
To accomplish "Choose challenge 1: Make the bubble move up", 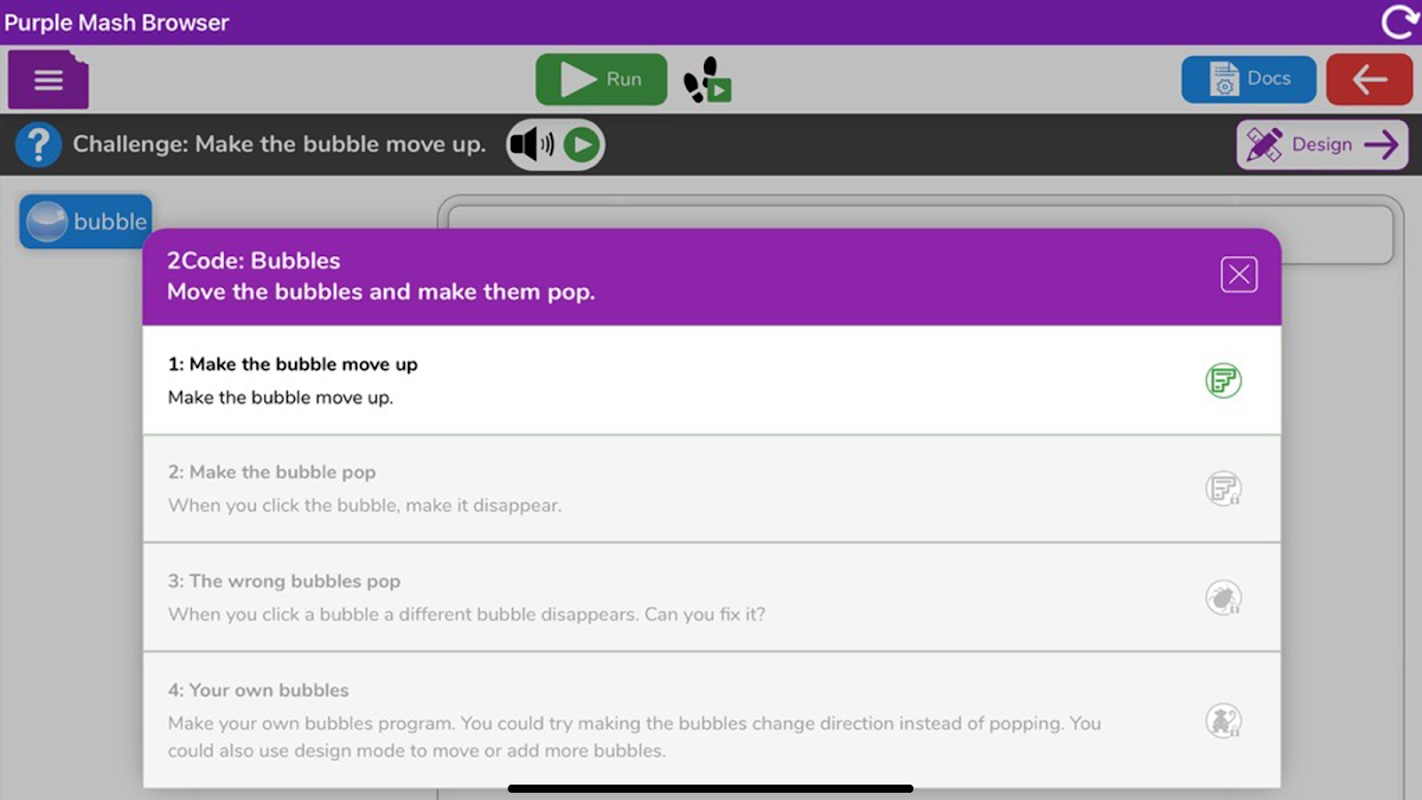I will [x=711, y=380].
